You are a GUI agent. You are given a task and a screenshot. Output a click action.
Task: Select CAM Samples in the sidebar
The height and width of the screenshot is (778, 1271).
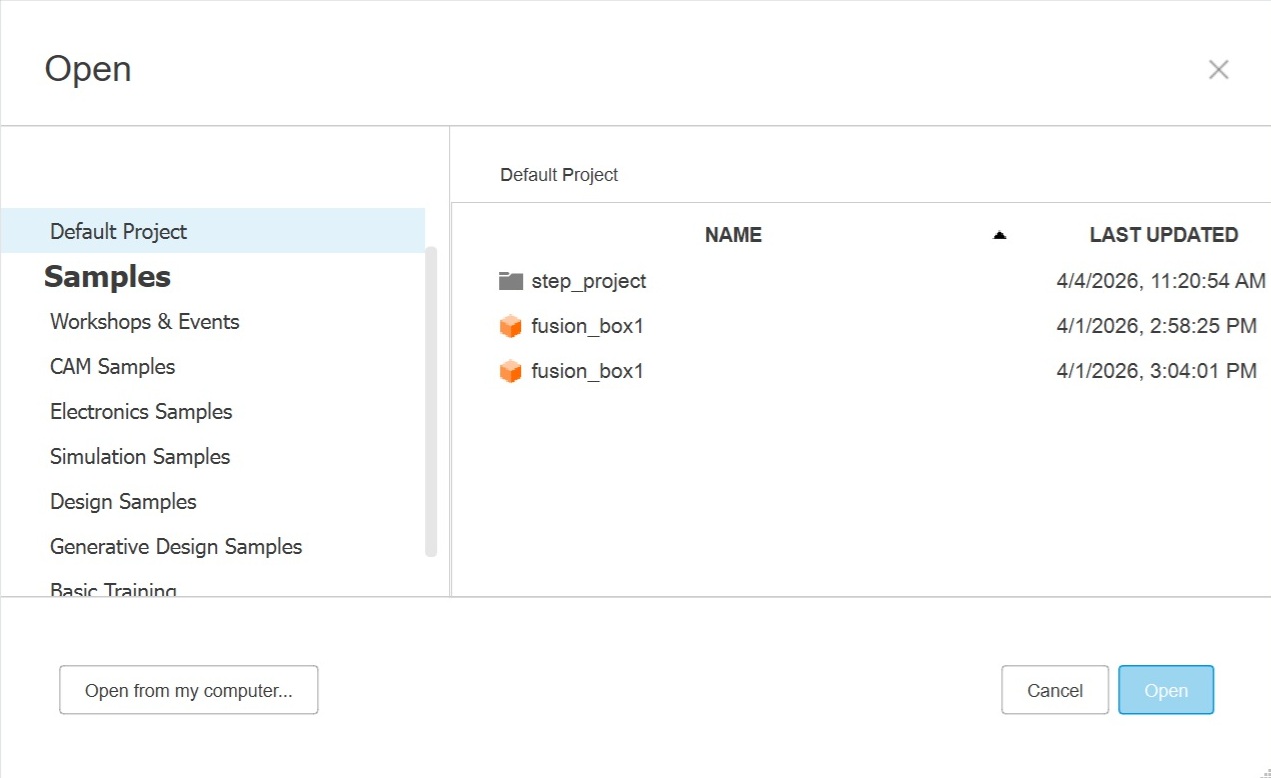113,366
